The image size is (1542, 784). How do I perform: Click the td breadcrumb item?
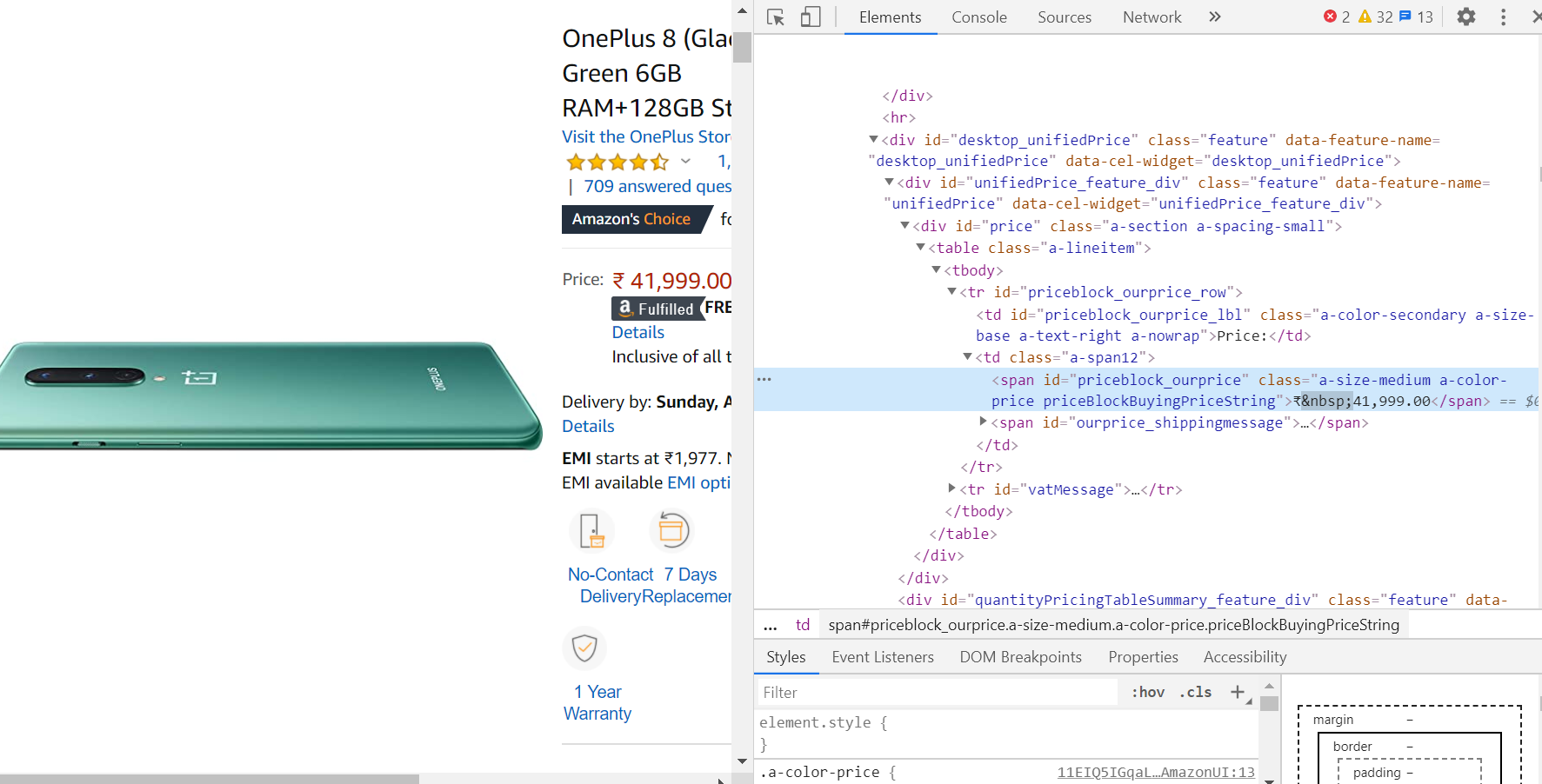coord(803,625)
